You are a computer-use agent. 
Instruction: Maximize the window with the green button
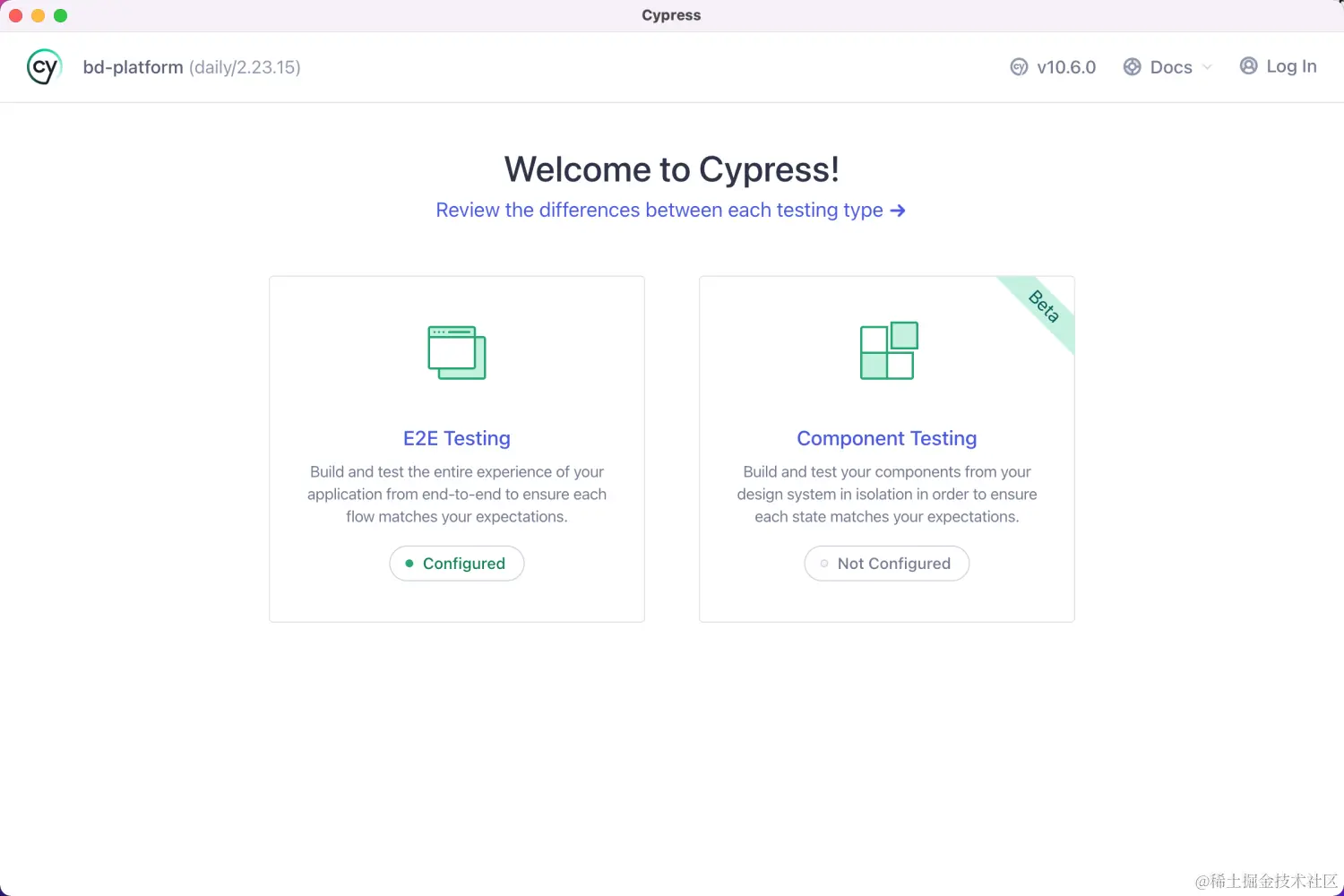[x=60, y=15]
